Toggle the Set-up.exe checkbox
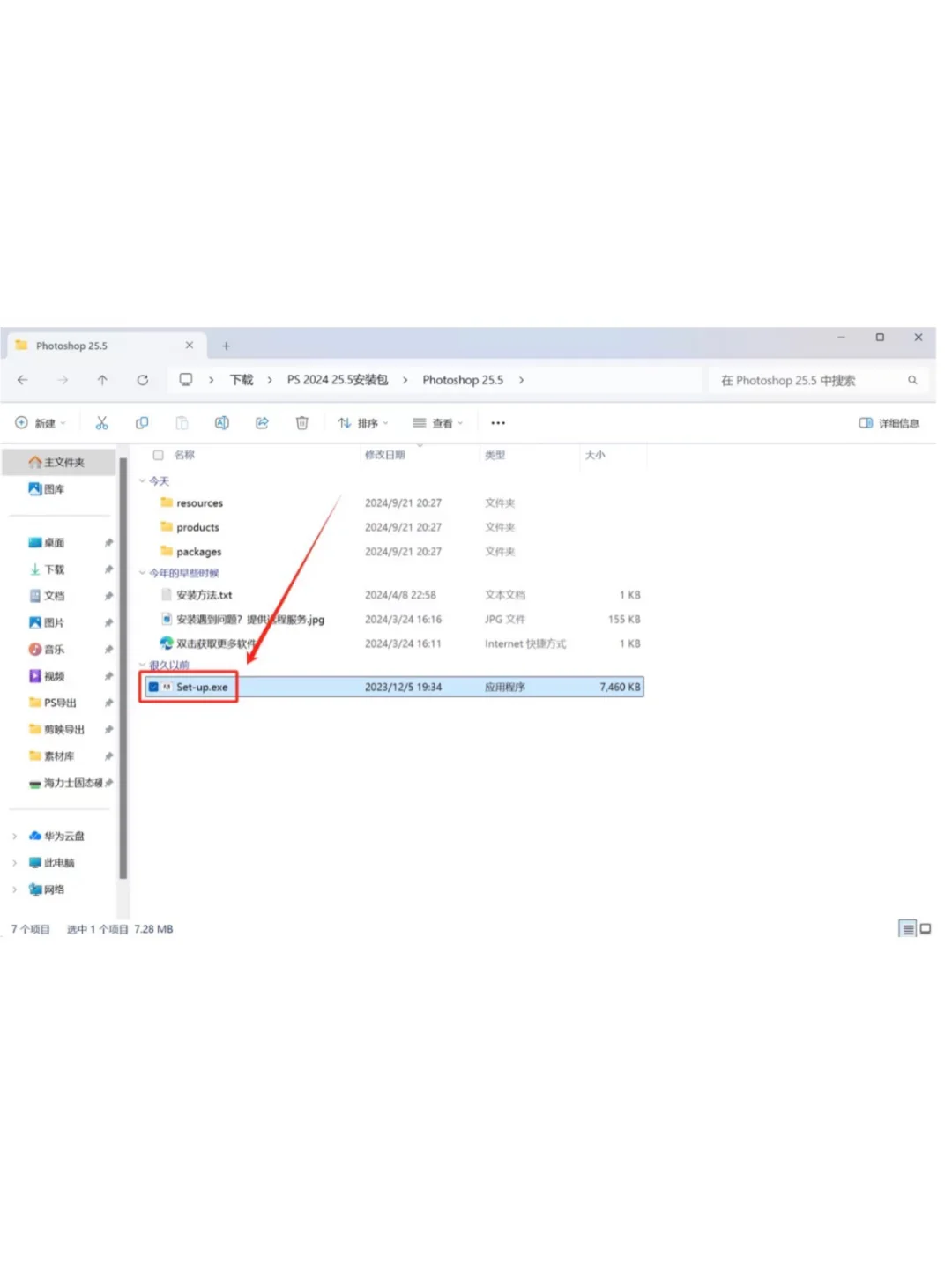Image resolution: width=952 pixels, height=1272 pixels. point(153,687)
